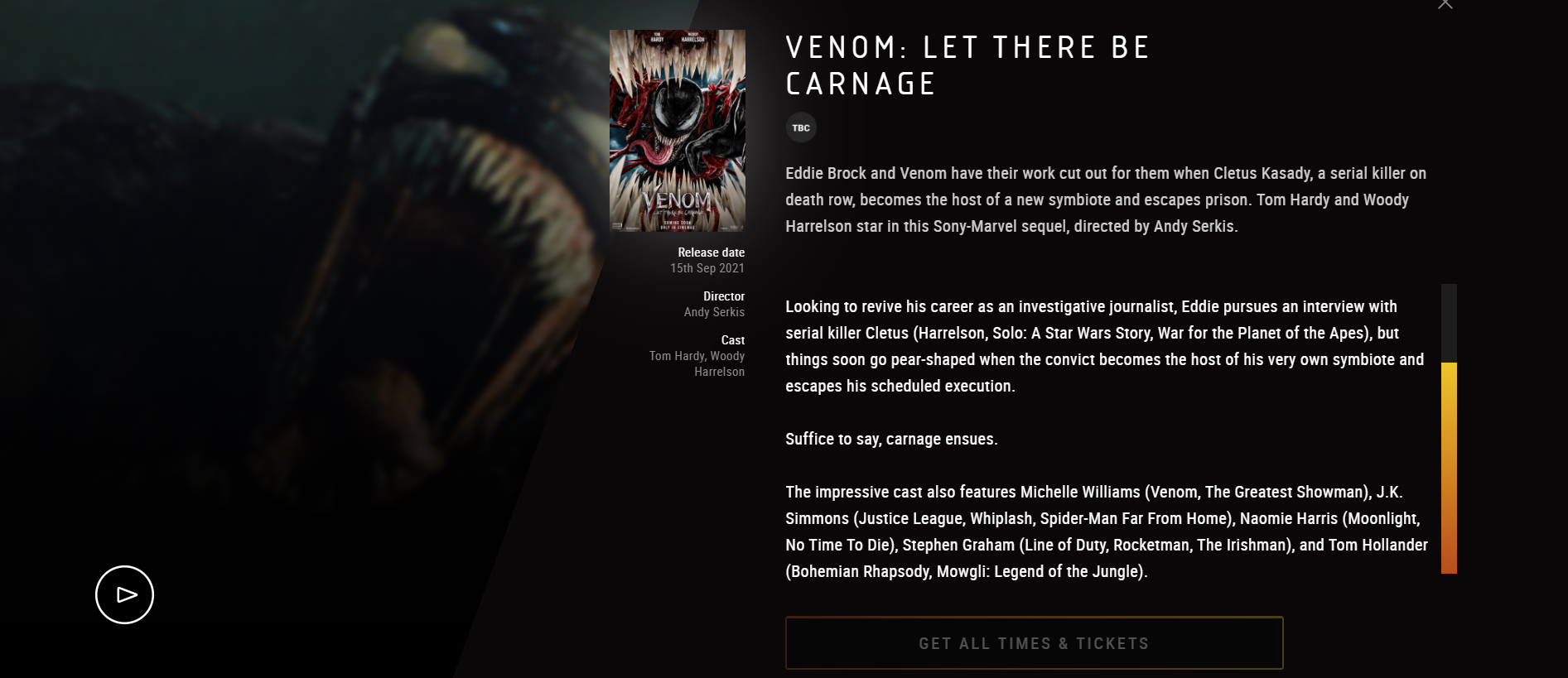Select the 15th Sep 2021 date text
The height and width of the screenshot is (678, 1568).
pyautogui.click(x=707, y=268)
